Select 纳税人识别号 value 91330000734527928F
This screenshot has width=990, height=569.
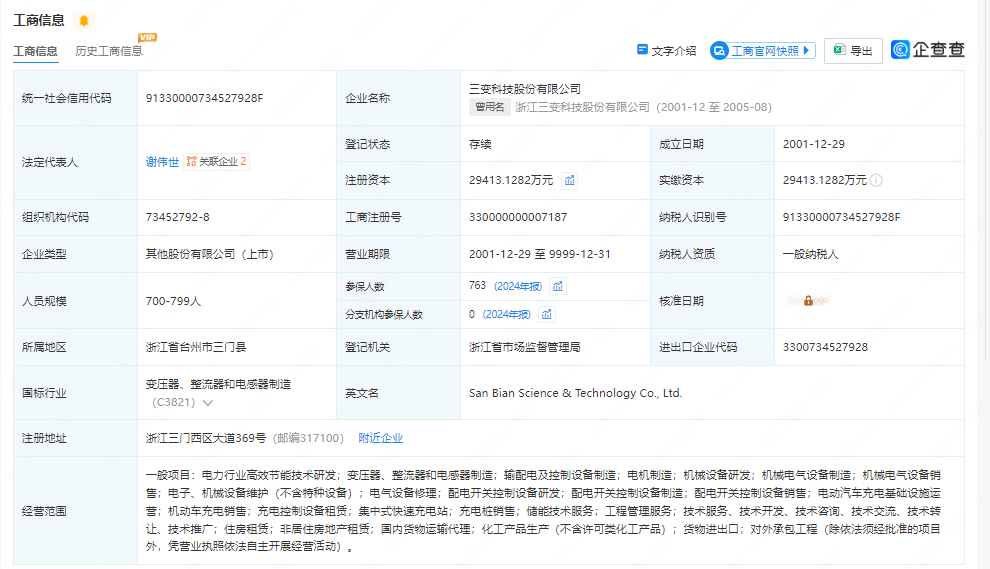842,217
